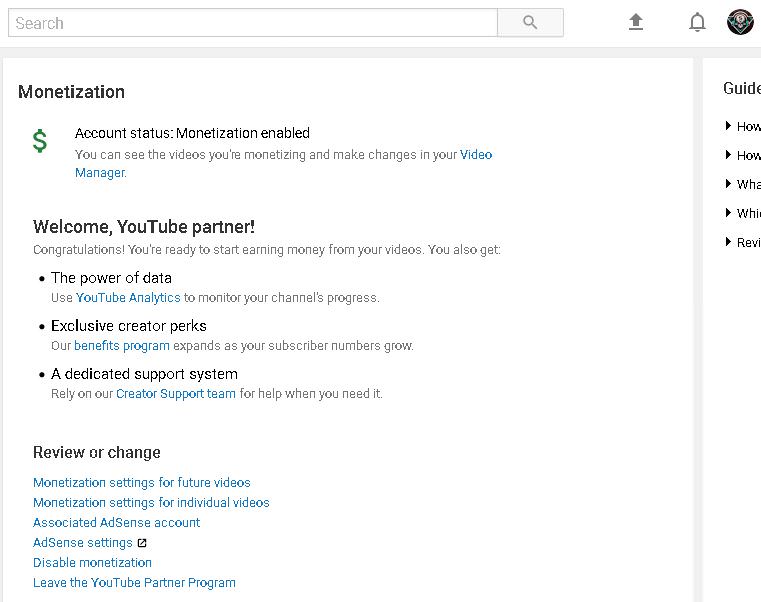Follow the benefits program link
Viewport: 761px width, 602px height.
point(122,346)
